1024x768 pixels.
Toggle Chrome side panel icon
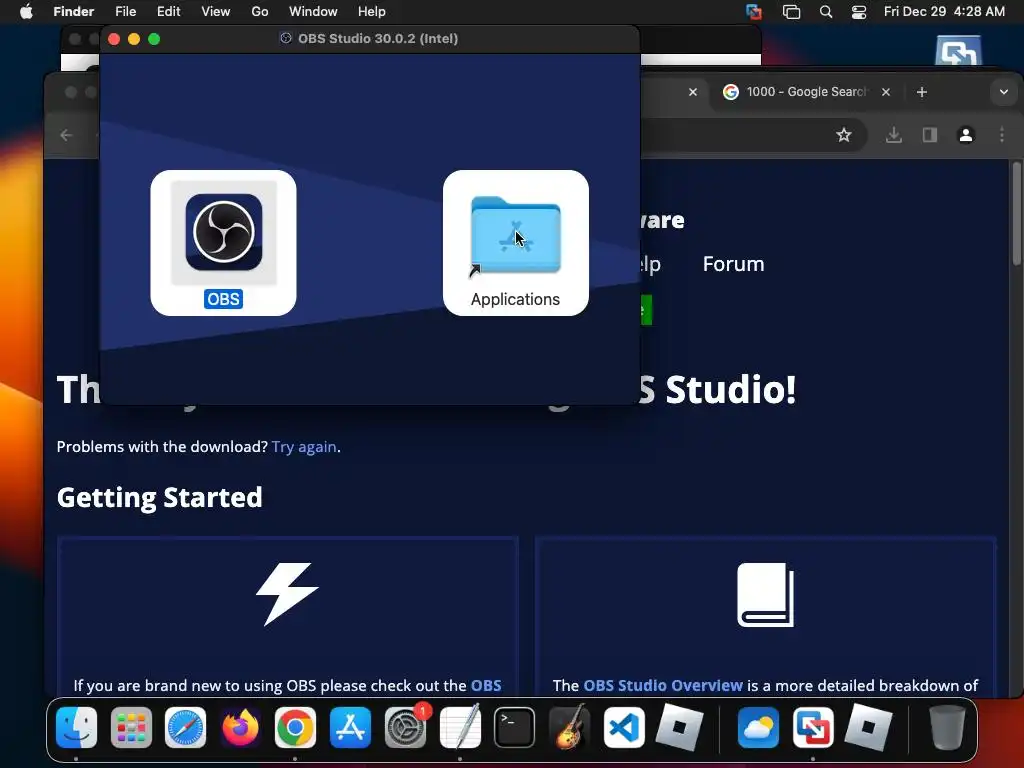coord(929,135)
